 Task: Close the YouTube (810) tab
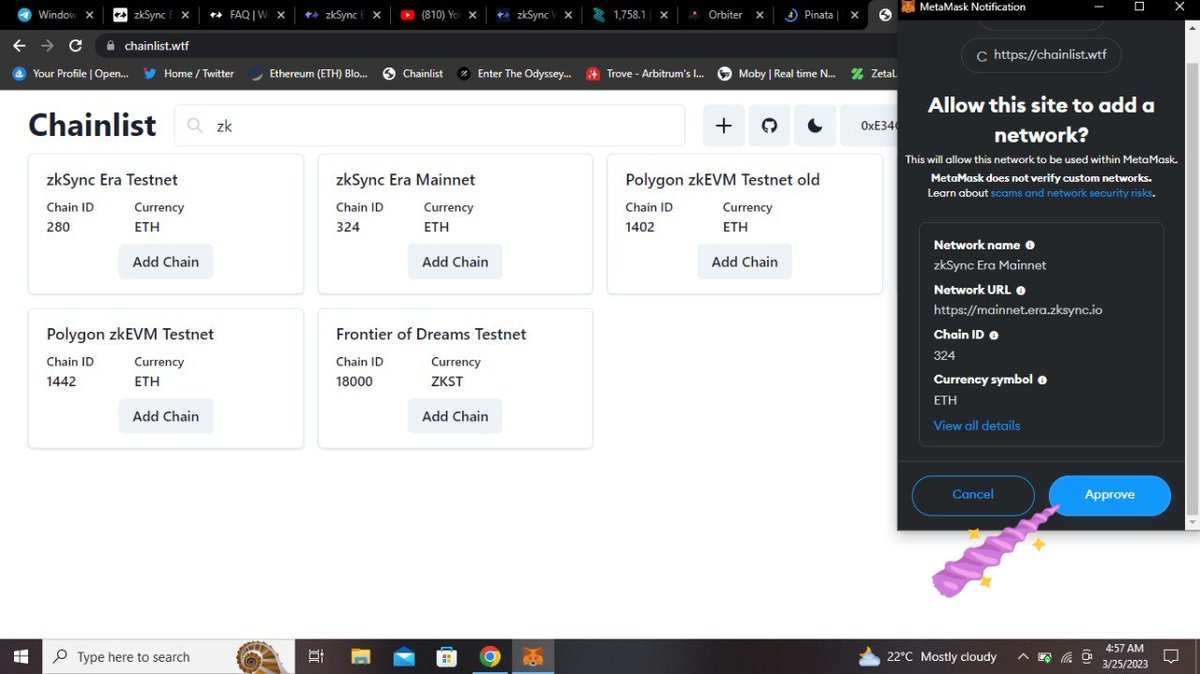click(472, 15)
